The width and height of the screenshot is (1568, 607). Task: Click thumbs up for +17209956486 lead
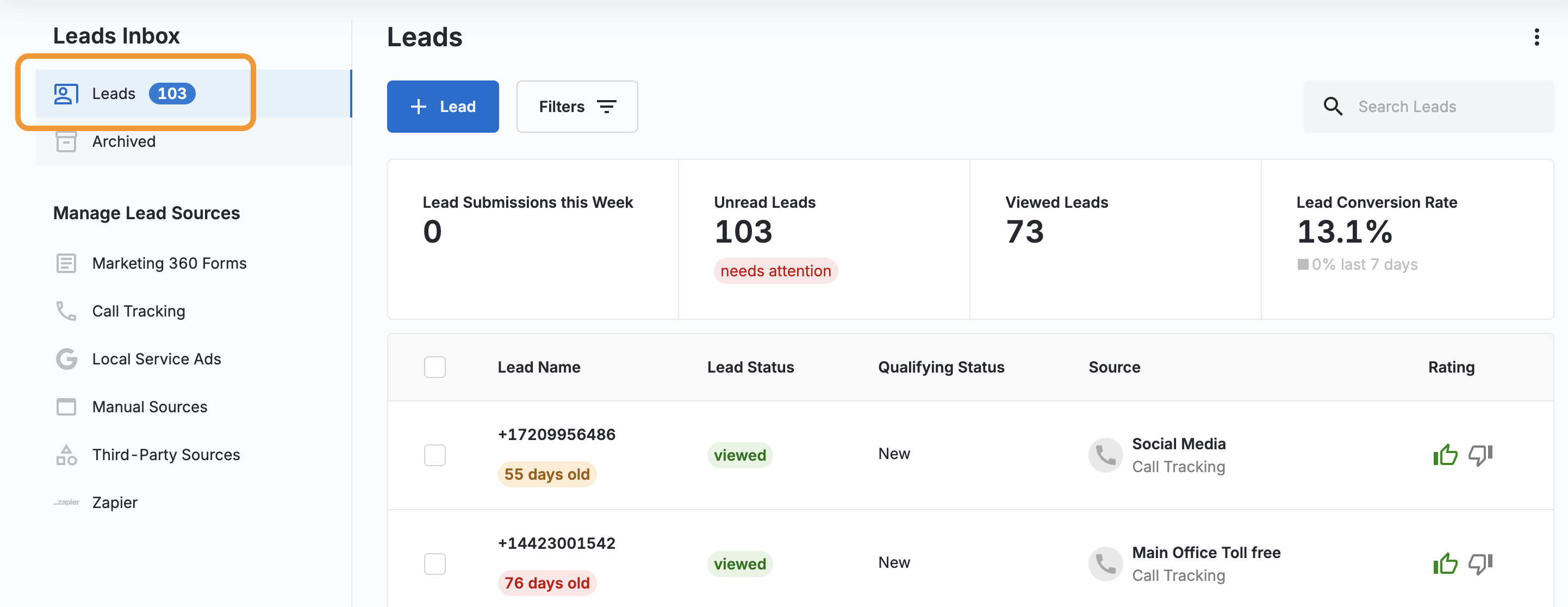click(1445, 455)
